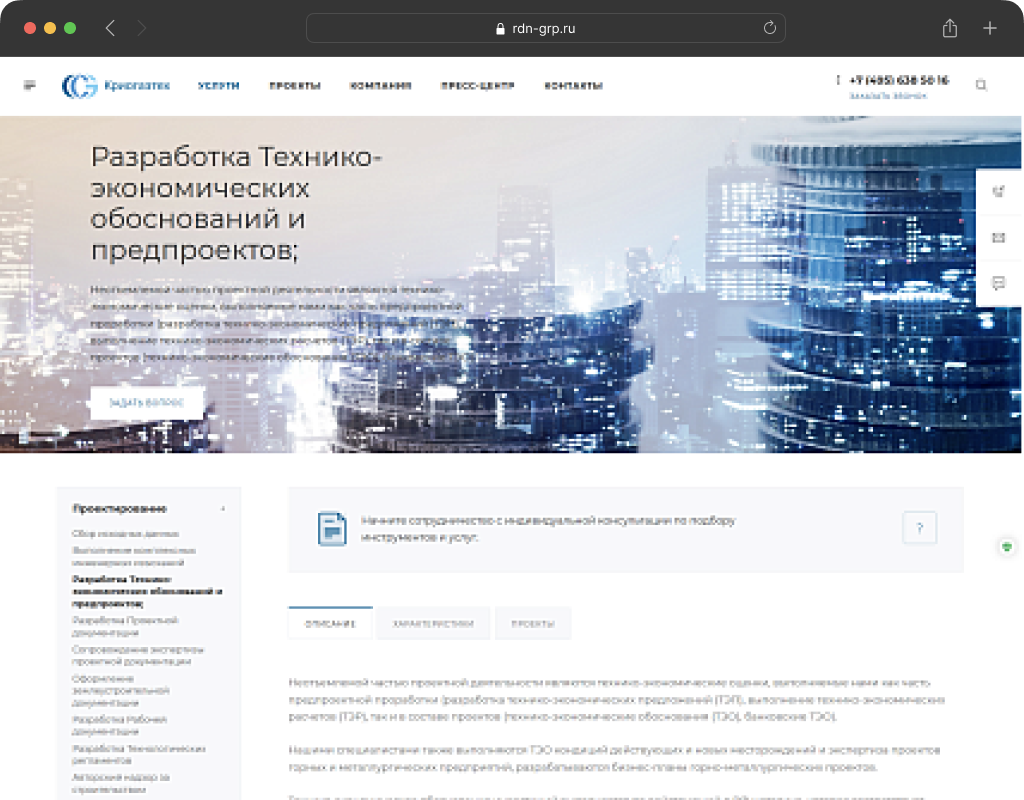The height and width of the screenshot is (800, 1024).
Task: Open the Услуги menu in the top navigation
Action: click(x=218, y=86)
